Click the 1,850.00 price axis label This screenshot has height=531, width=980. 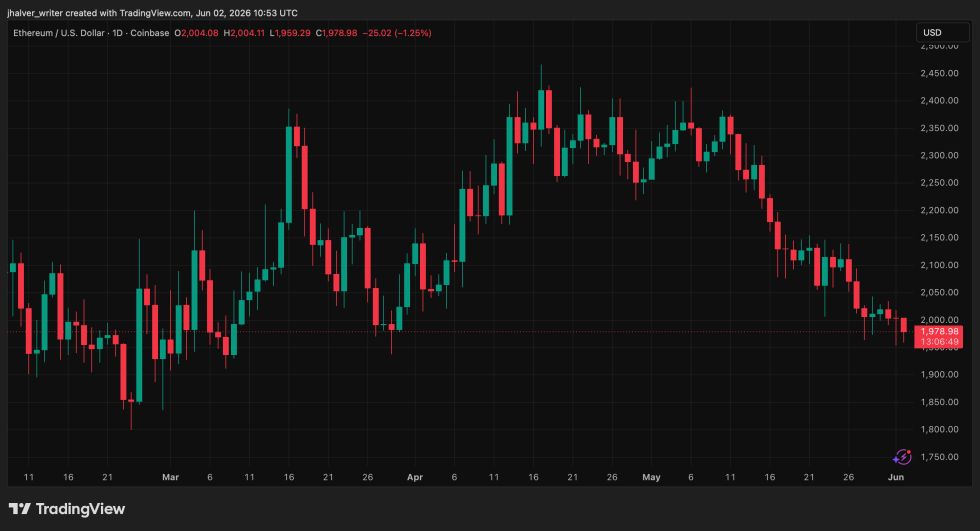pos(939,402)
